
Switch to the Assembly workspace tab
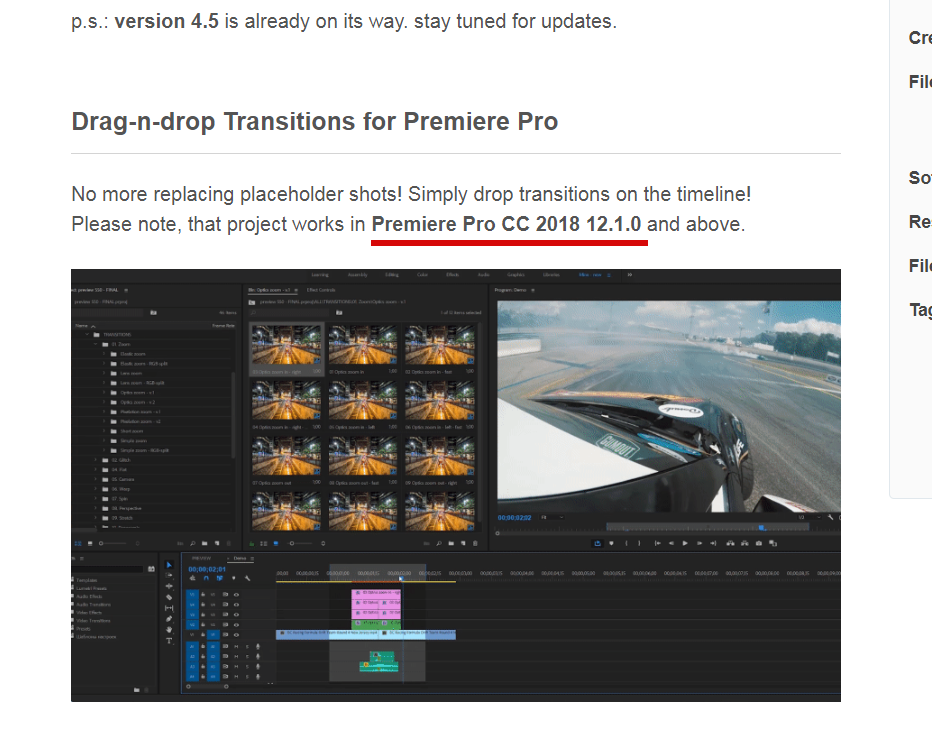pos(357,275)
